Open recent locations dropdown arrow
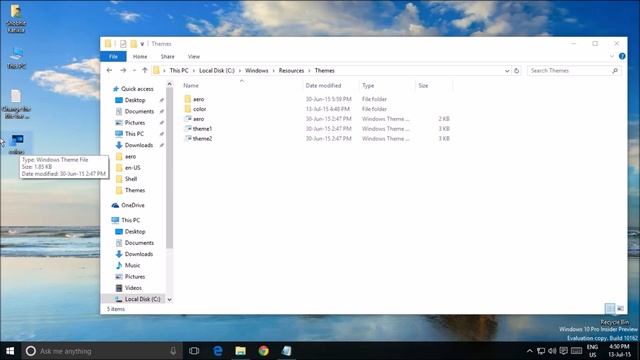 tap(134, 71)
